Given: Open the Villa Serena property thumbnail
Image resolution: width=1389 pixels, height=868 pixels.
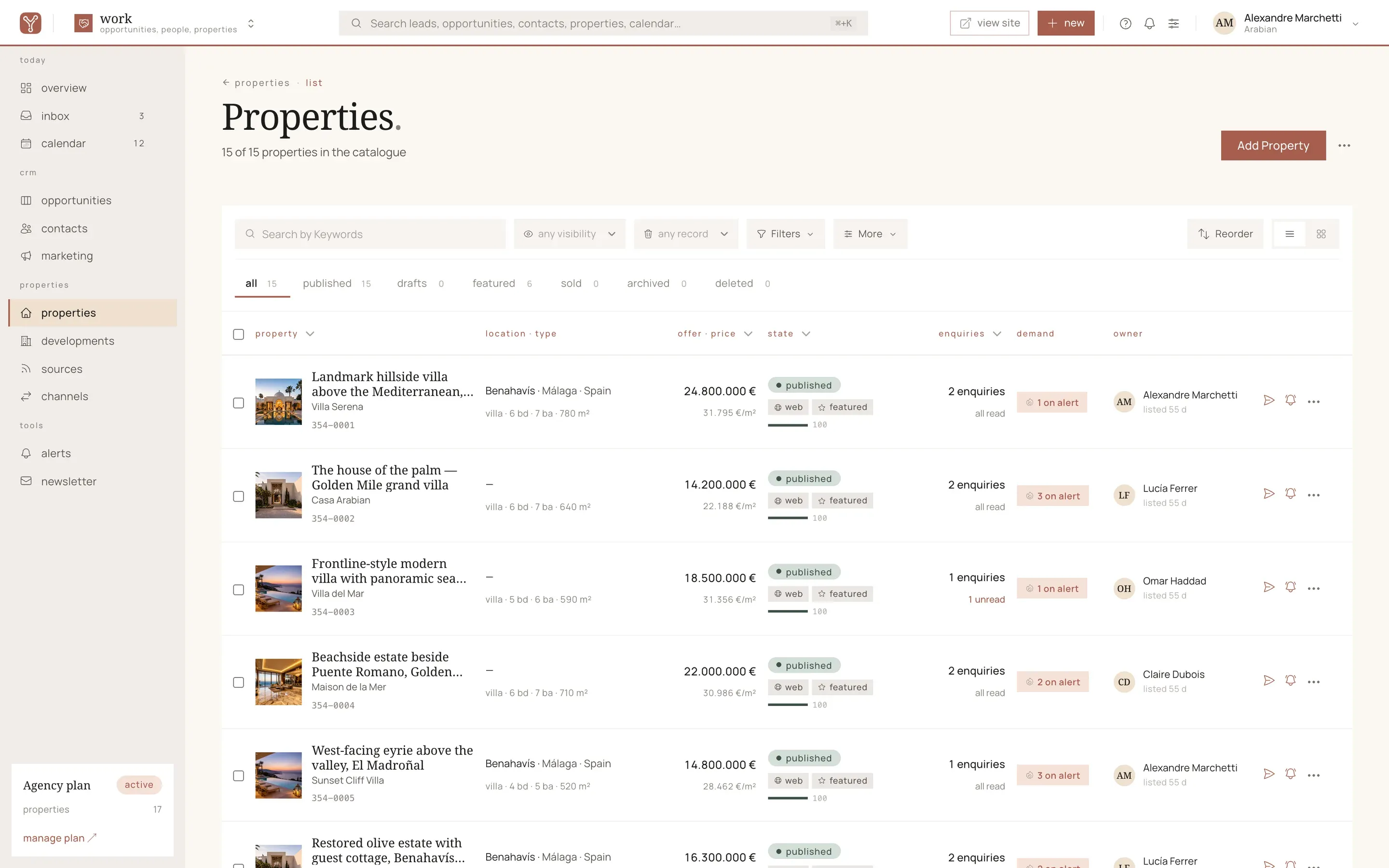Looking at the screenshot, I should pos(278,401).
